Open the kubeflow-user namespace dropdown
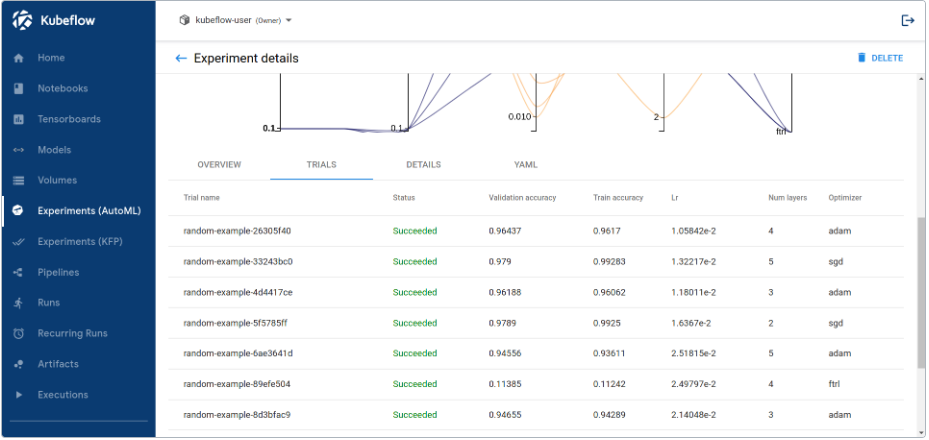Image resolution: width=929 pixels, height=440 pixels. (x=235, y=20)
